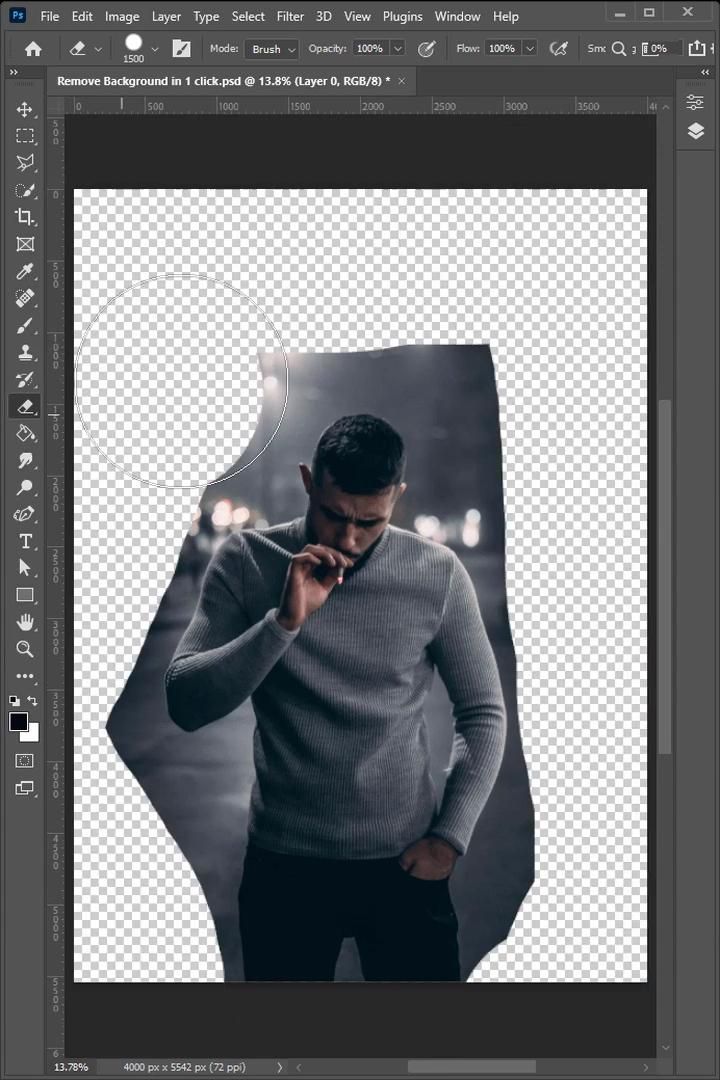Open the File menu
The height and width of the screenshot is (1080, 720).
[50, 17]
